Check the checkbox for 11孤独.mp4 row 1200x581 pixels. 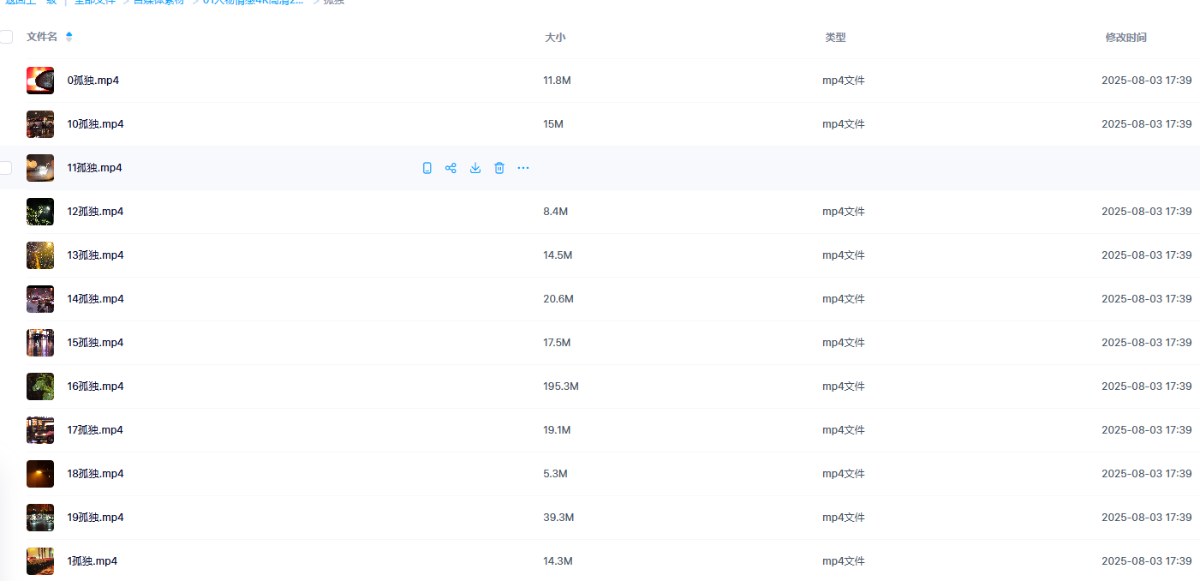pyautogui.click(x=6, y=168)
